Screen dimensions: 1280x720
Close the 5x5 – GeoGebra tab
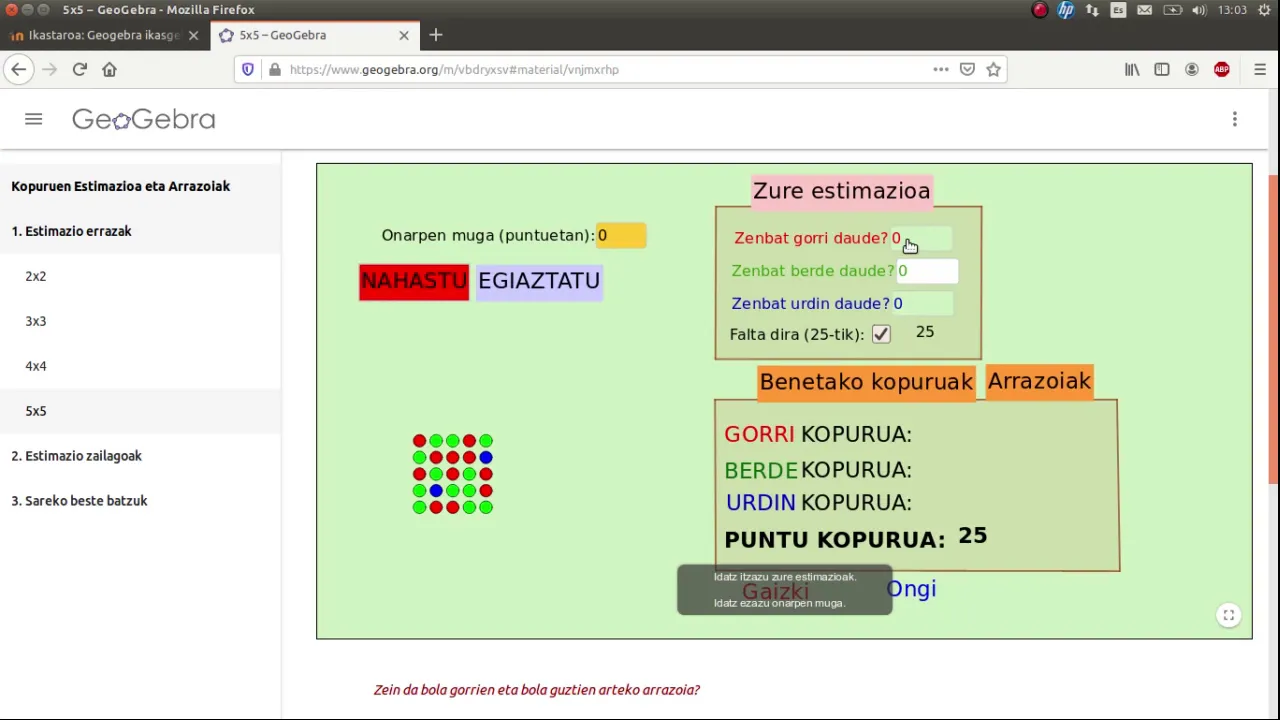pyautogui.click(x=404, y=35)
